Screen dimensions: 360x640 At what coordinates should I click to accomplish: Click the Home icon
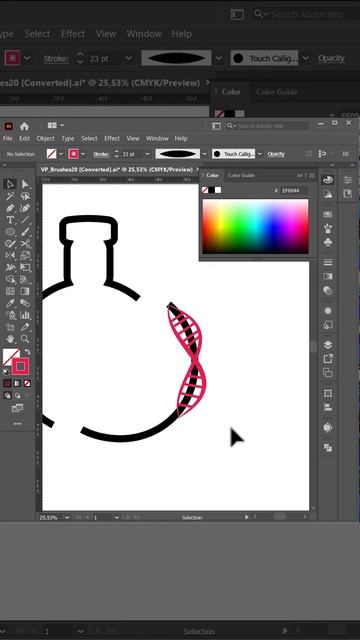(x=24, y=126)
